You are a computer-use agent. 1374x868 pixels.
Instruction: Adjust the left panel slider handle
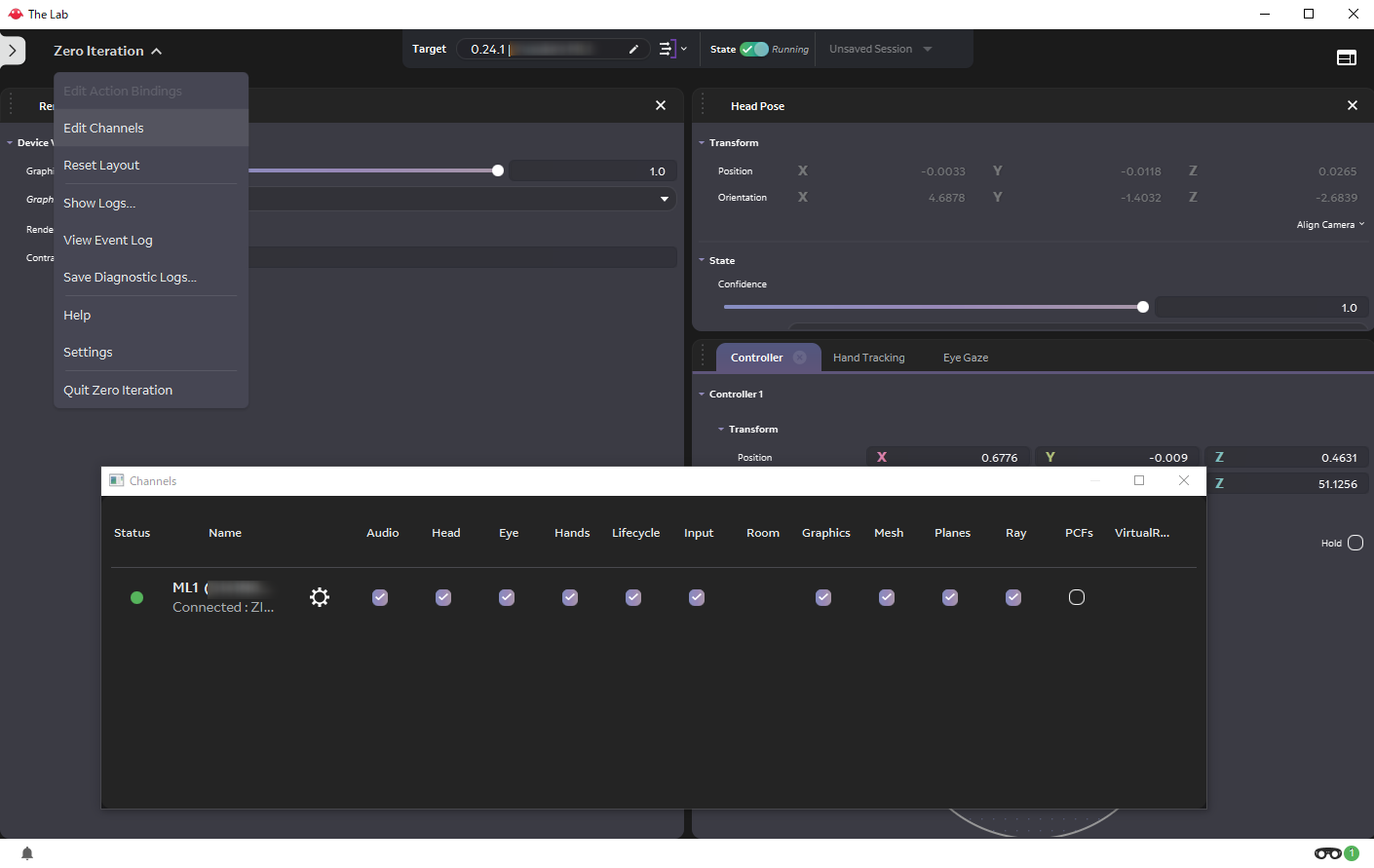498,170
